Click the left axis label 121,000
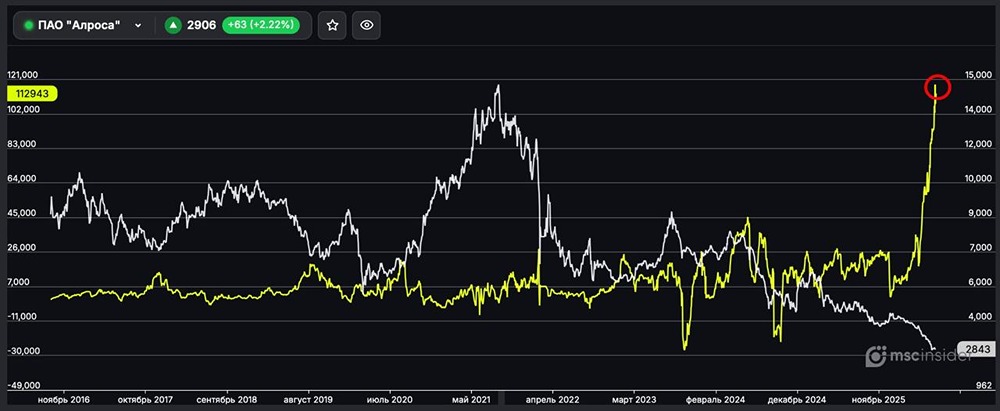The image size is (1000, 411). [x=23, y=75]
